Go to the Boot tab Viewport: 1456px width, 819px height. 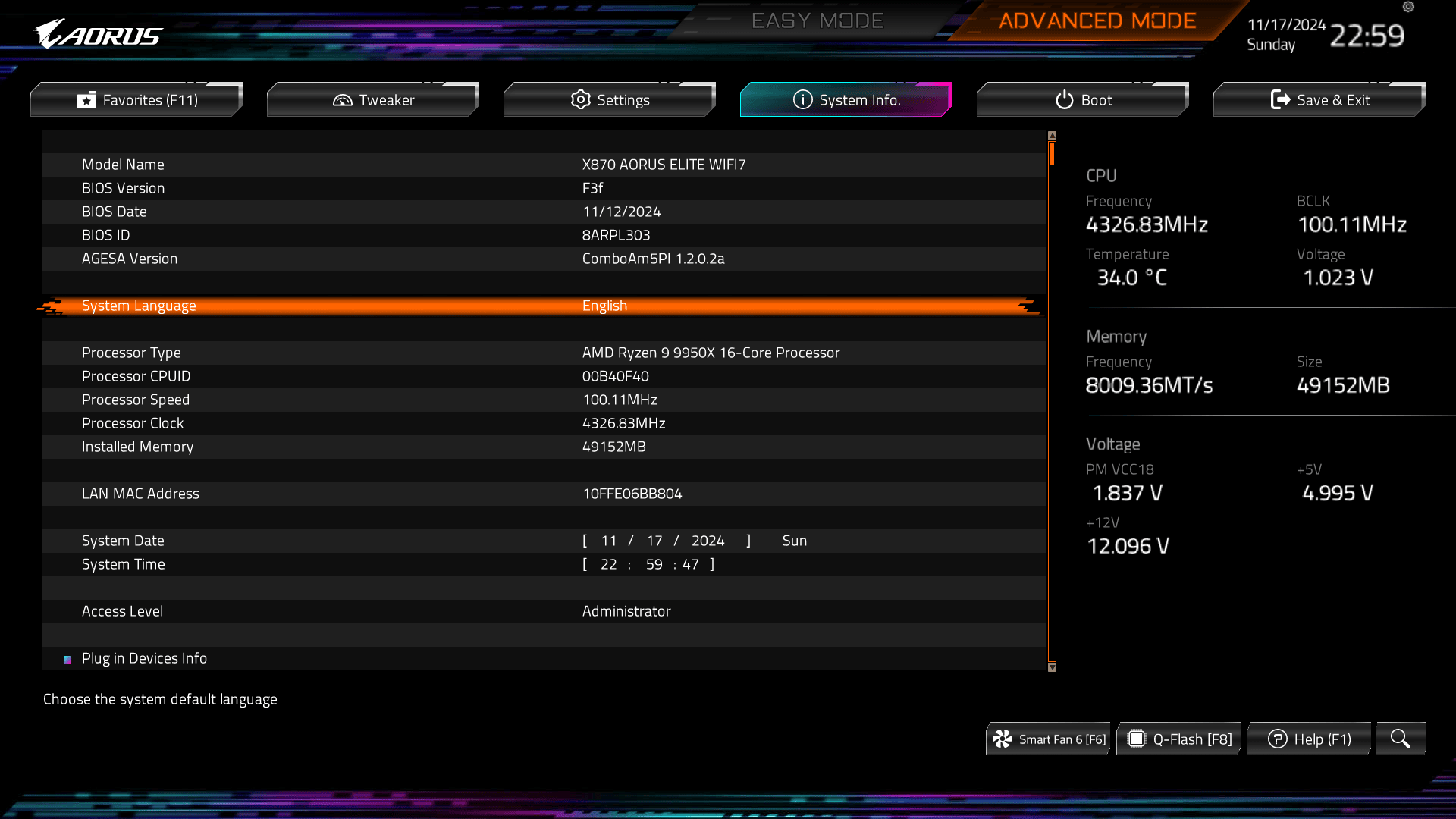[1083, 99]
